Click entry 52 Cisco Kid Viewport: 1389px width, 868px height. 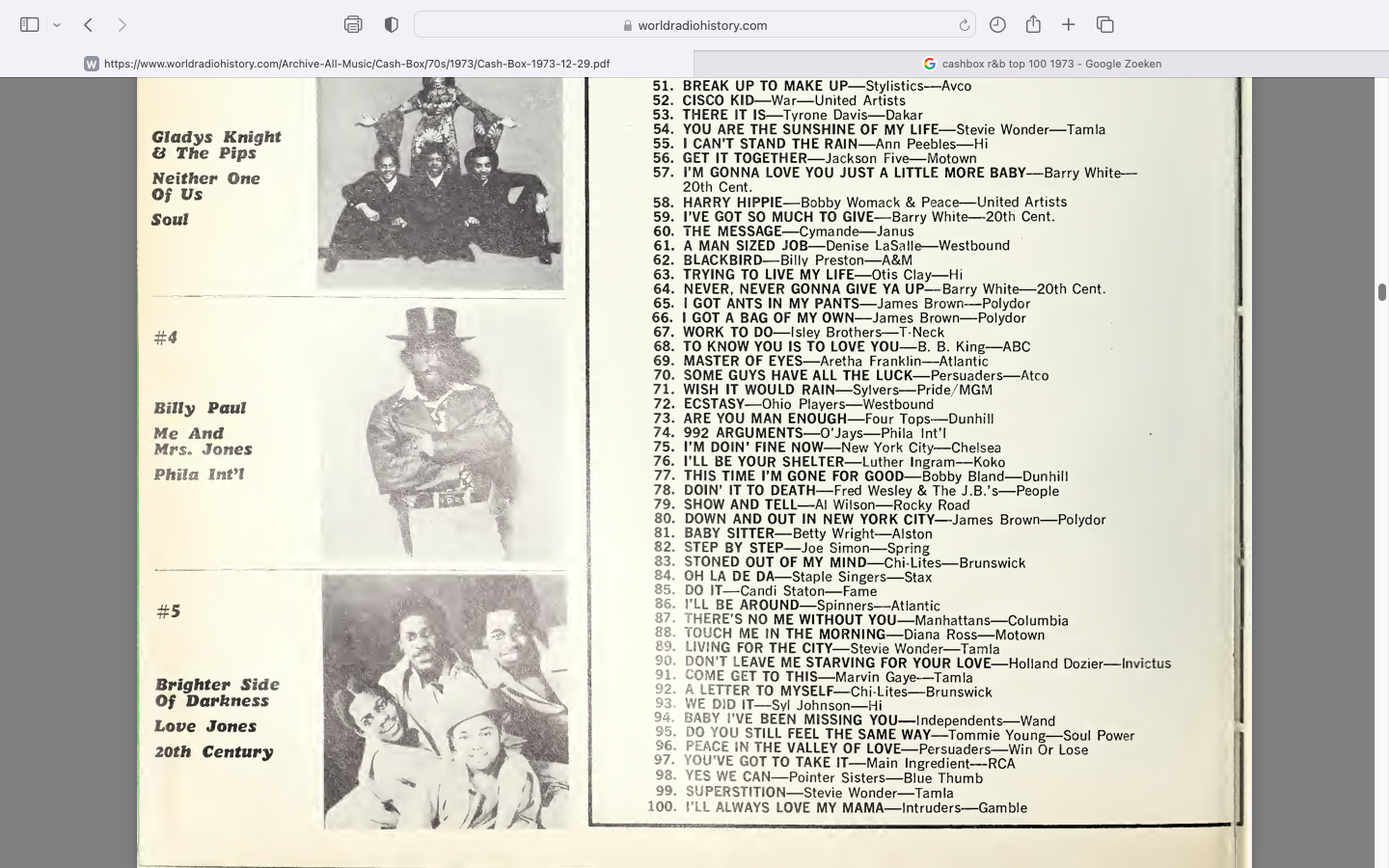[x=778, y=100]
